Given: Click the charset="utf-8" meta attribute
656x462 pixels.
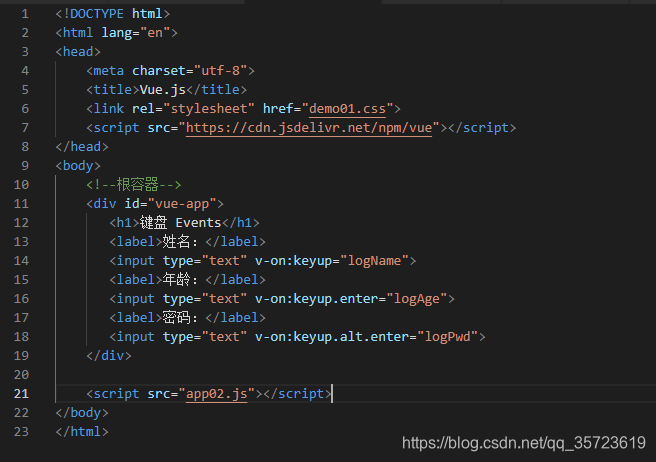Looking at the screenshot, I should click(190, 71).
